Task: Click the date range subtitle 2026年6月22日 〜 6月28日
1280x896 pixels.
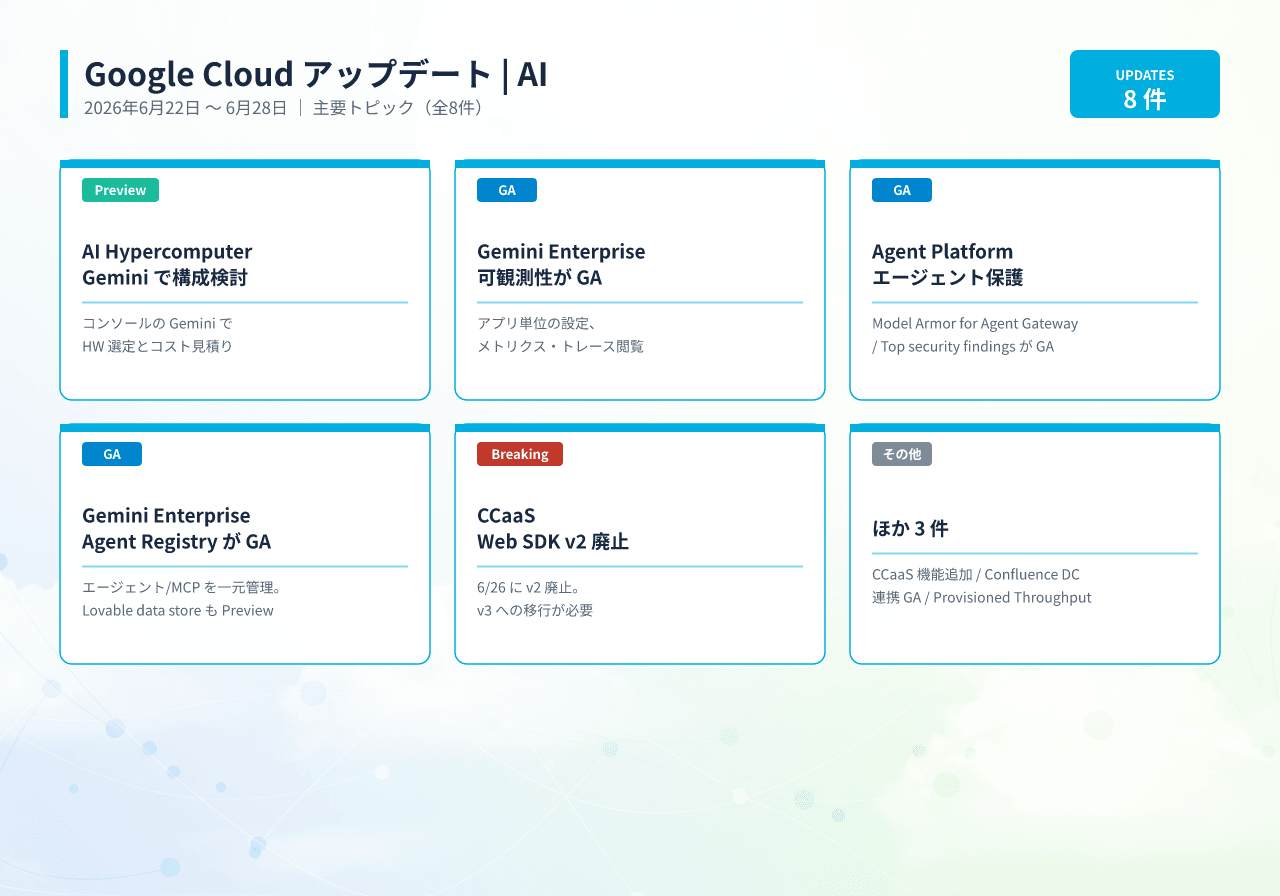Action: (x=186, y=108)
